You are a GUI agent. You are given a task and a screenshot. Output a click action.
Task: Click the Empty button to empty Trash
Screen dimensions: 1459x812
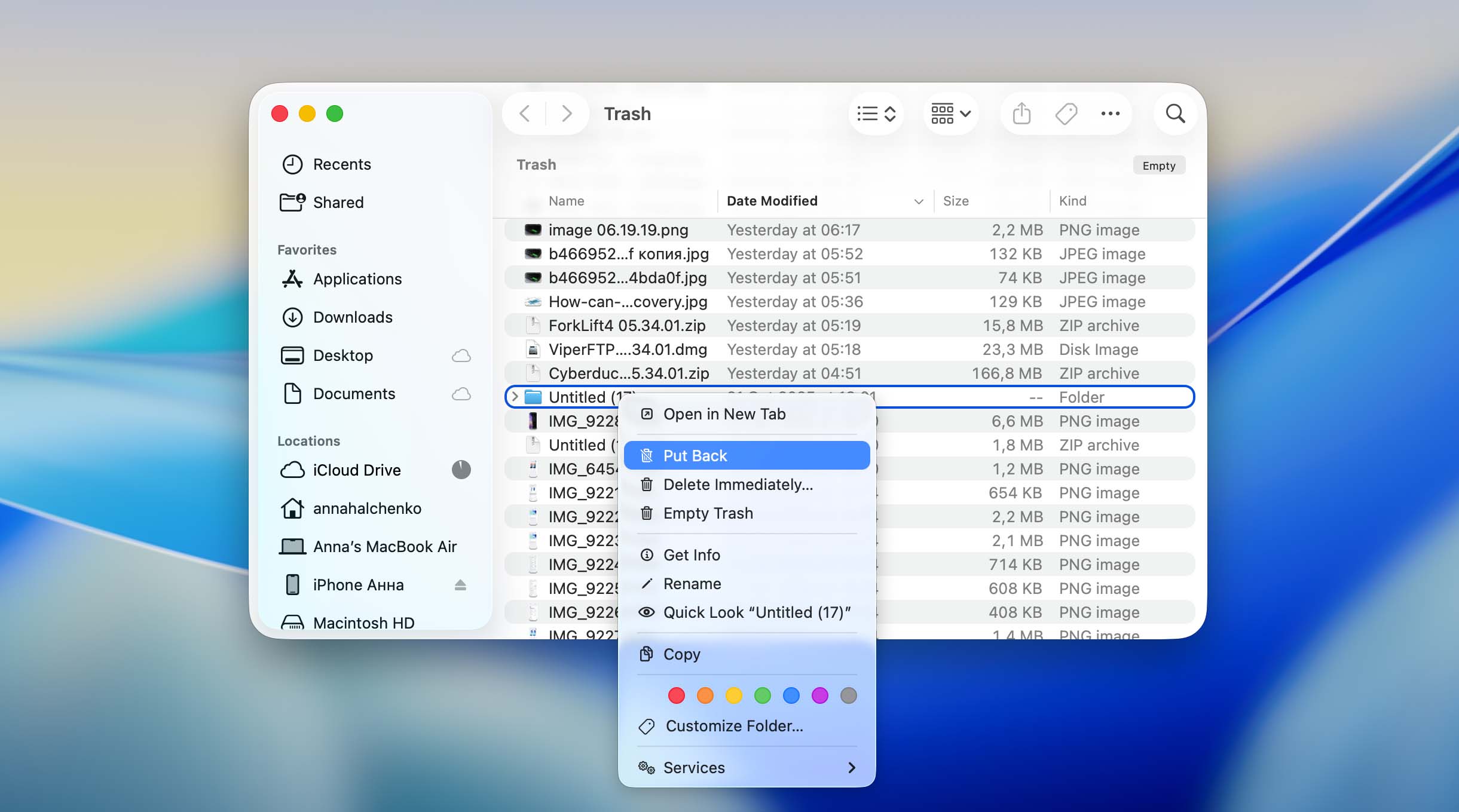(x=1158, y=165)
